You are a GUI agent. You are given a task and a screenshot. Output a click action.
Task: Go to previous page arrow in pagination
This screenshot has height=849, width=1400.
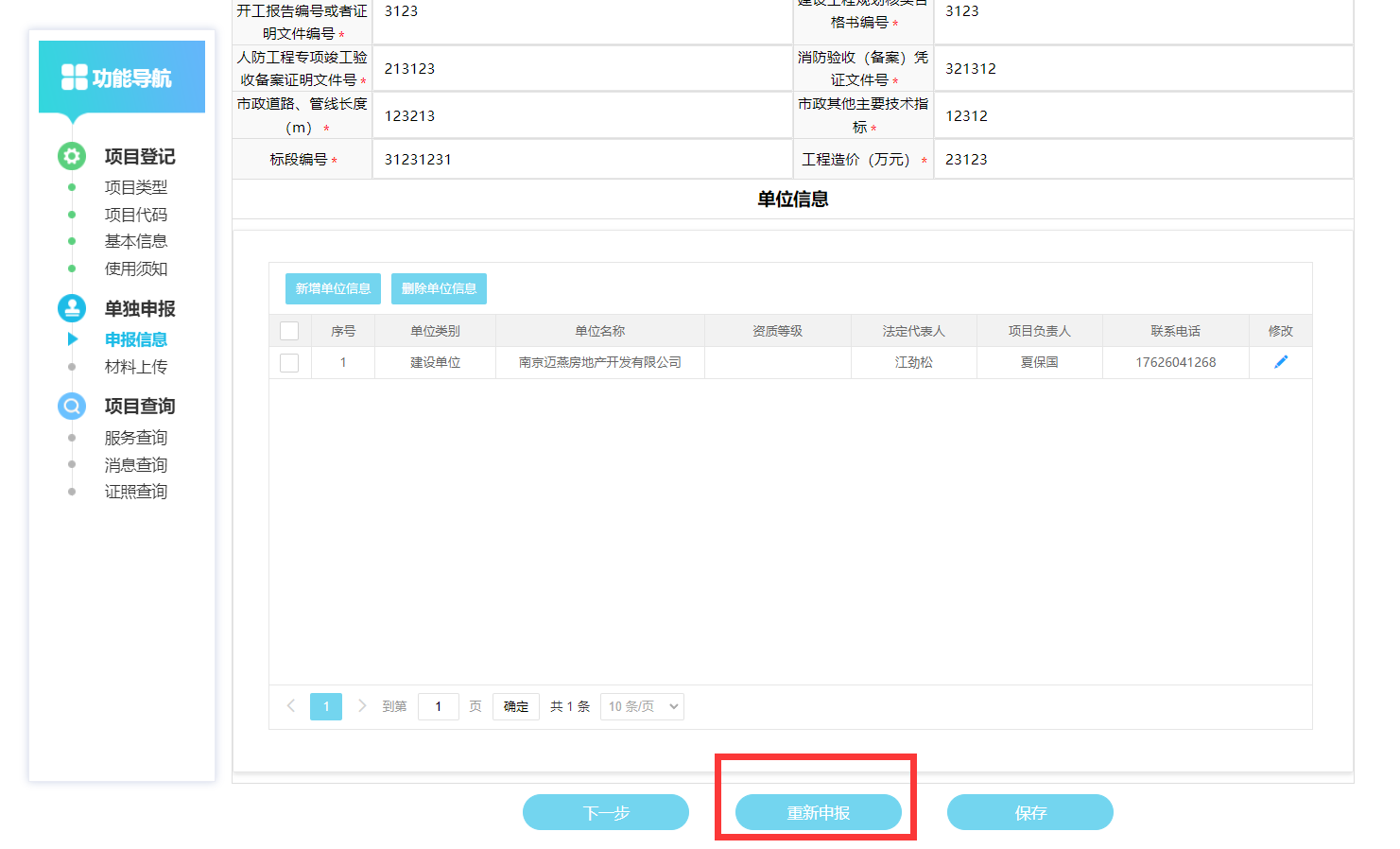point(291,706)
